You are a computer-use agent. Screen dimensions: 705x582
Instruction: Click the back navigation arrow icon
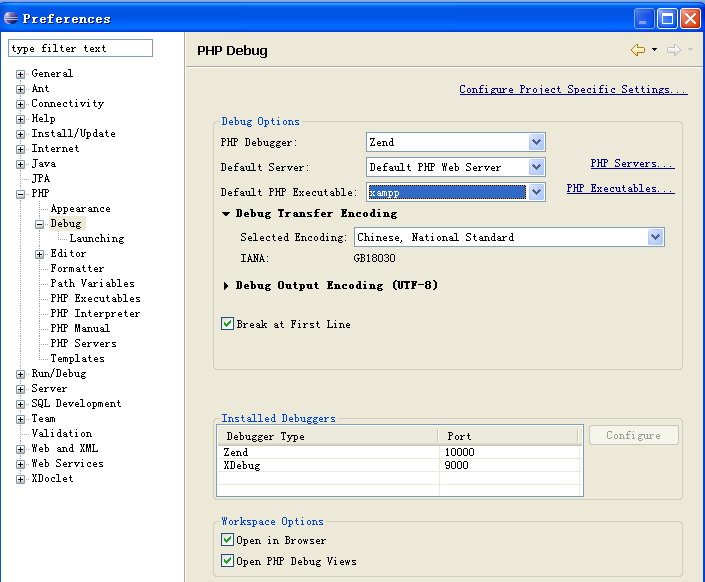(638, 50)
